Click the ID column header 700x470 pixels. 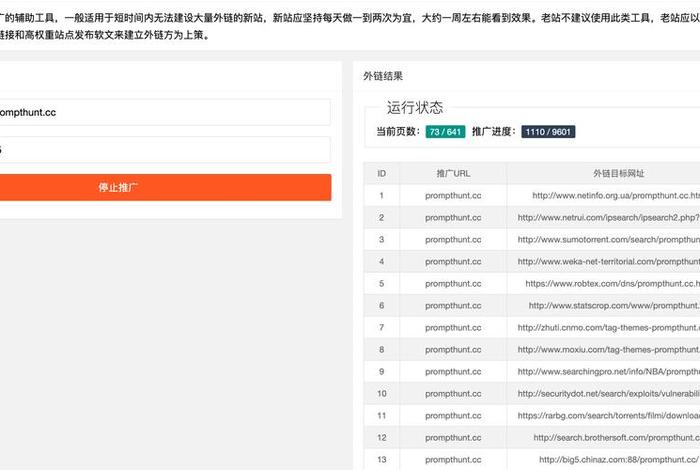click(382, 174)
